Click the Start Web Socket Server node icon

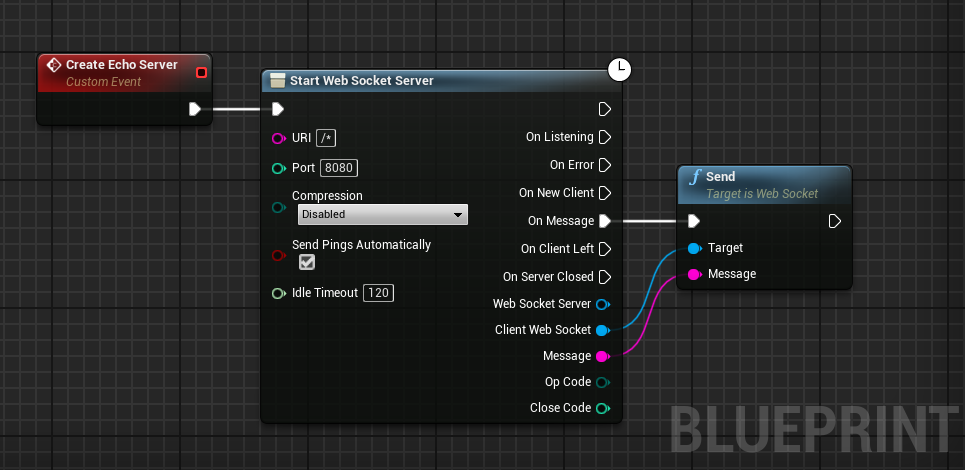coord(278,81)
